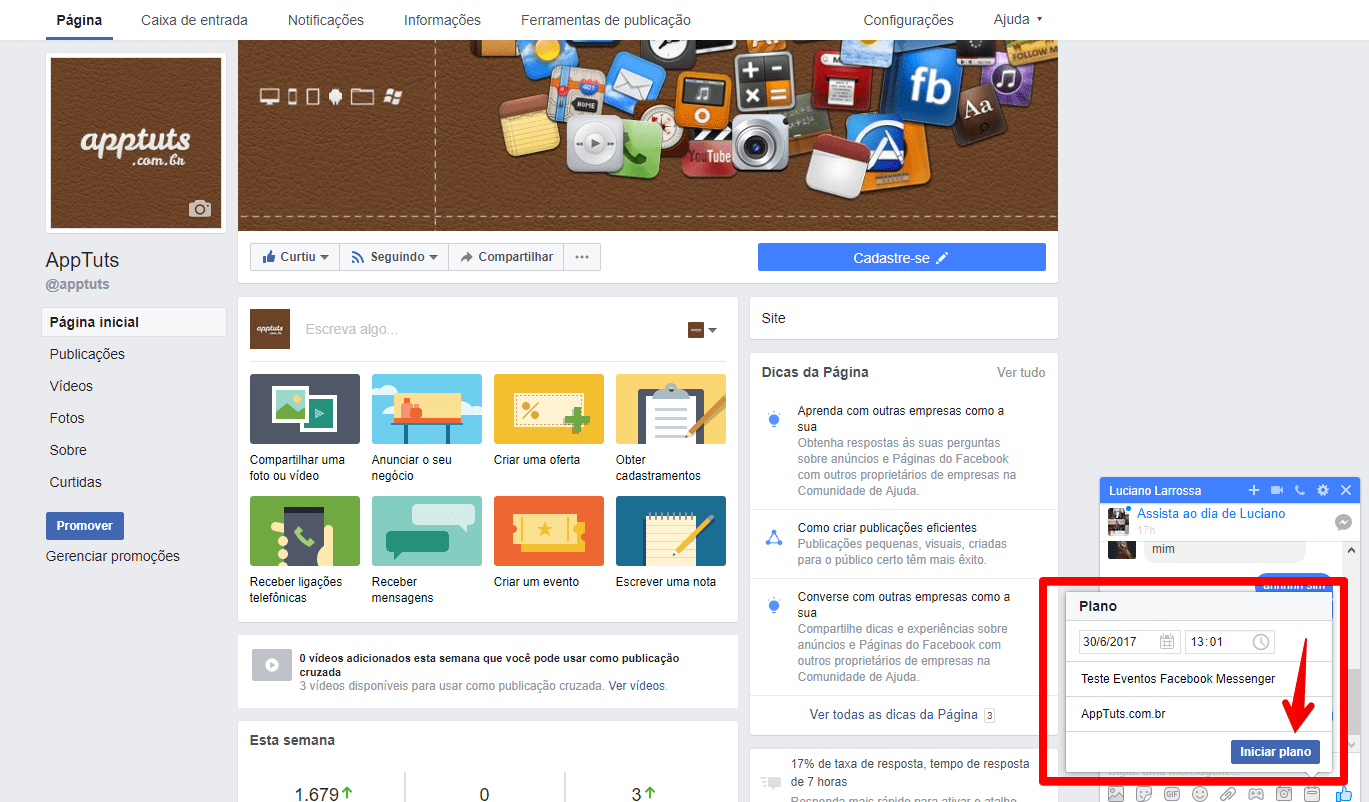Click the chat scrollbar up arrow

pos(1352,550)
